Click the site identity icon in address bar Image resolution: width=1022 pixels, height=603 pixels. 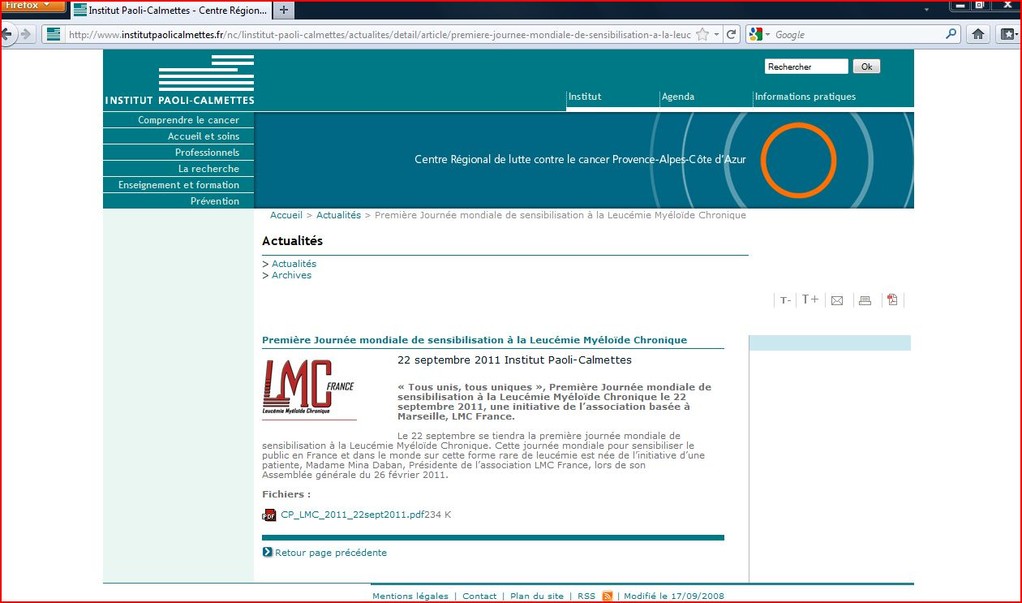[x=53, y=35]
